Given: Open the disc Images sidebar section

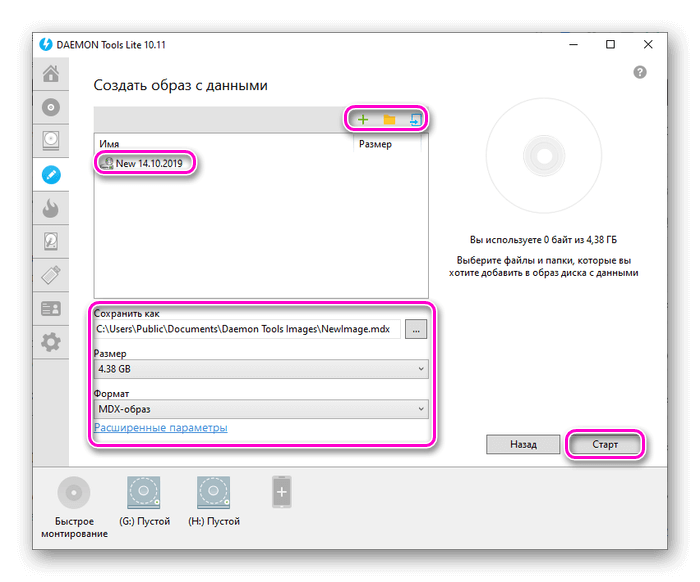Looking at the screenshot, I should point(51,107).
